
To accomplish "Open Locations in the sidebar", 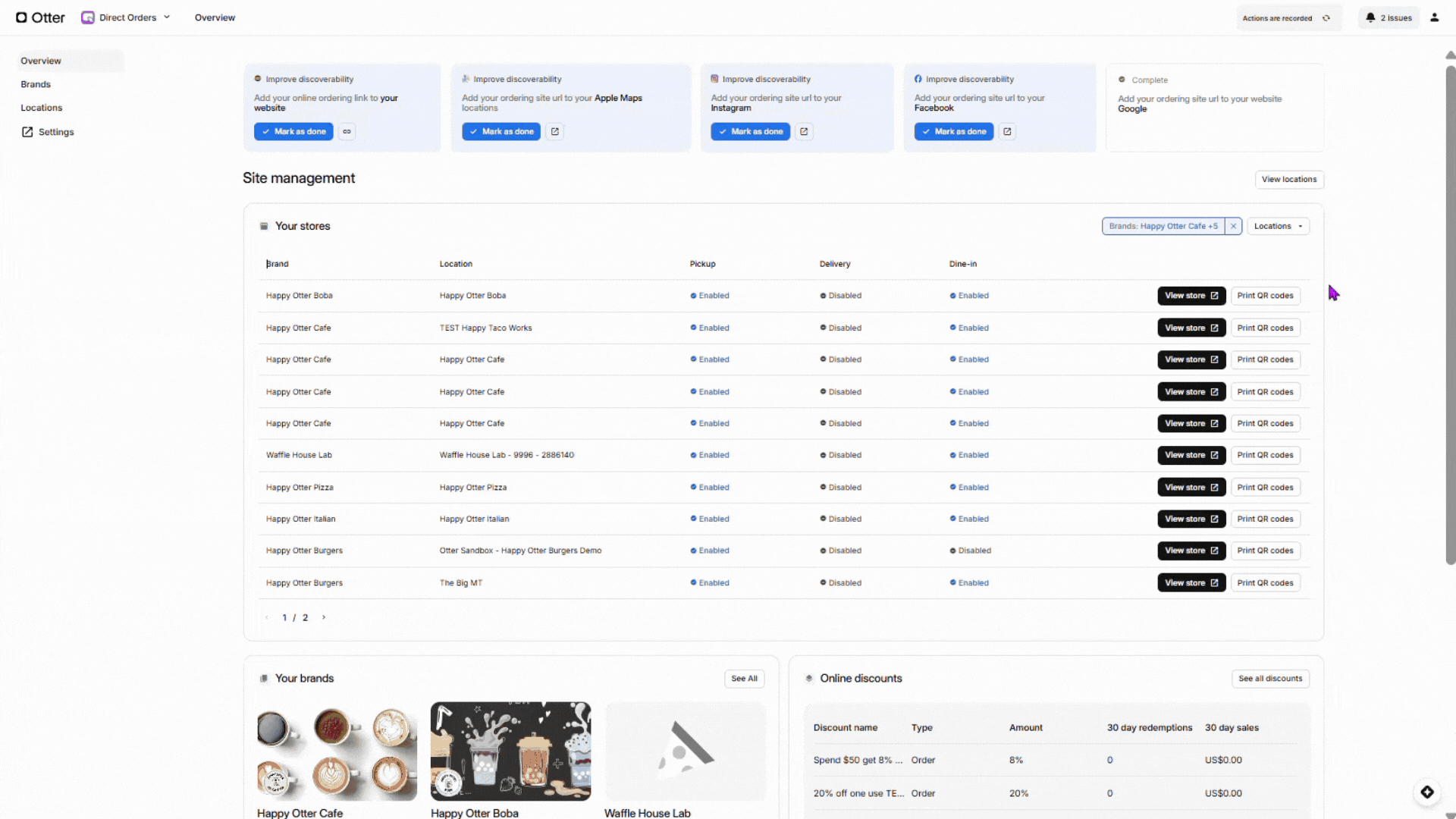I will [42, 108].
